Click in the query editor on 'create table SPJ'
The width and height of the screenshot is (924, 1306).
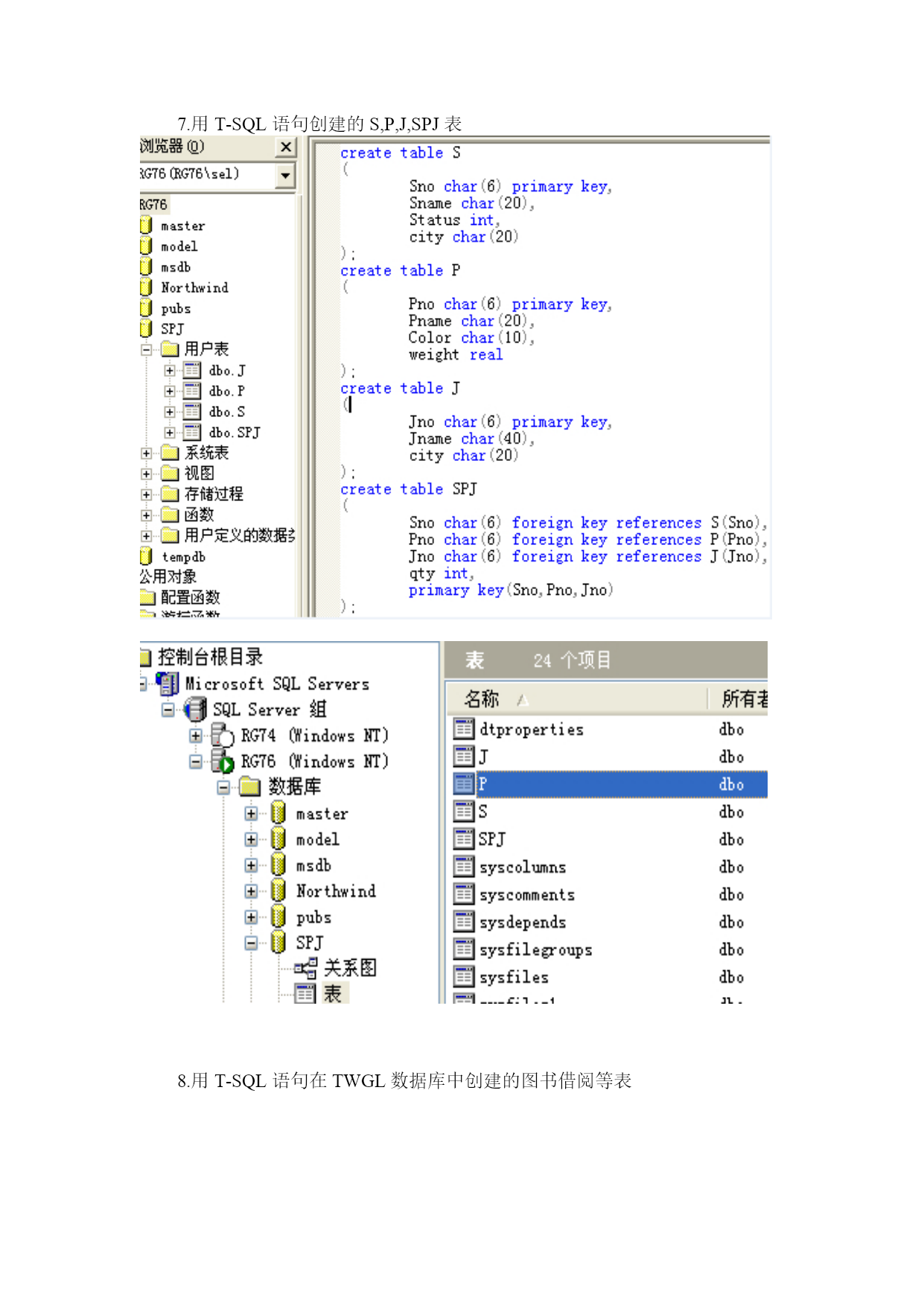coord(409,489)
